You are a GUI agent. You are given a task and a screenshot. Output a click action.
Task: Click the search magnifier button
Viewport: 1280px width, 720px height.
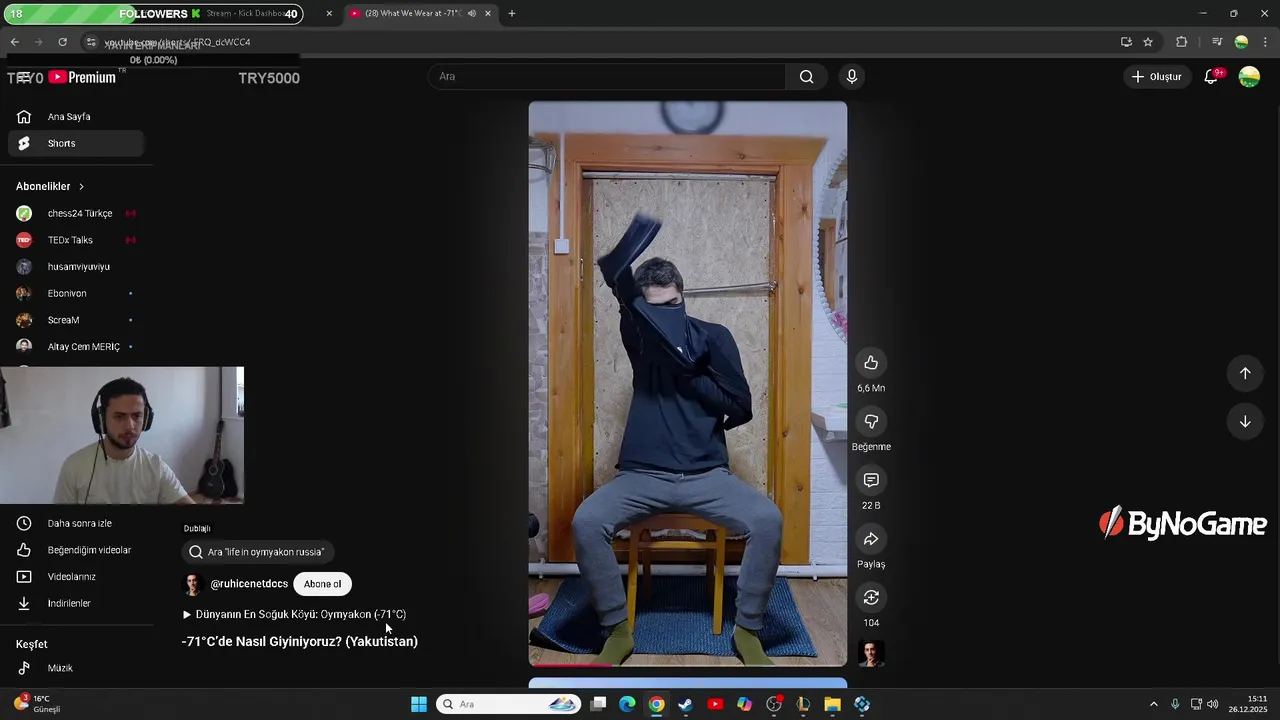806,77
